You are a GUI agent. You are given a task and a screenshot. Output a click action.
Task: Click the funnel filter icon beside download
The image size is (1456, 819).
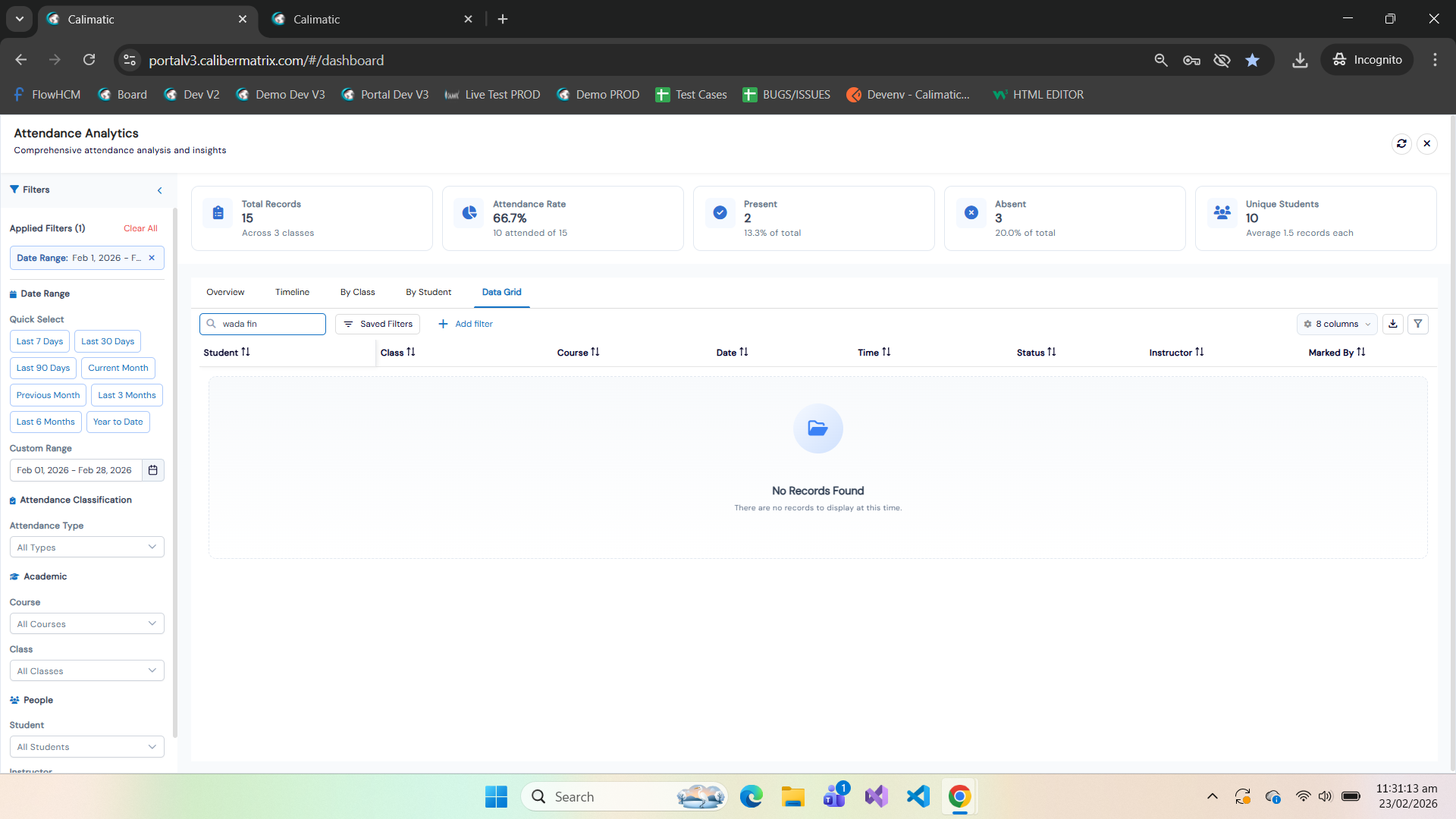(x=1418, y=324)
